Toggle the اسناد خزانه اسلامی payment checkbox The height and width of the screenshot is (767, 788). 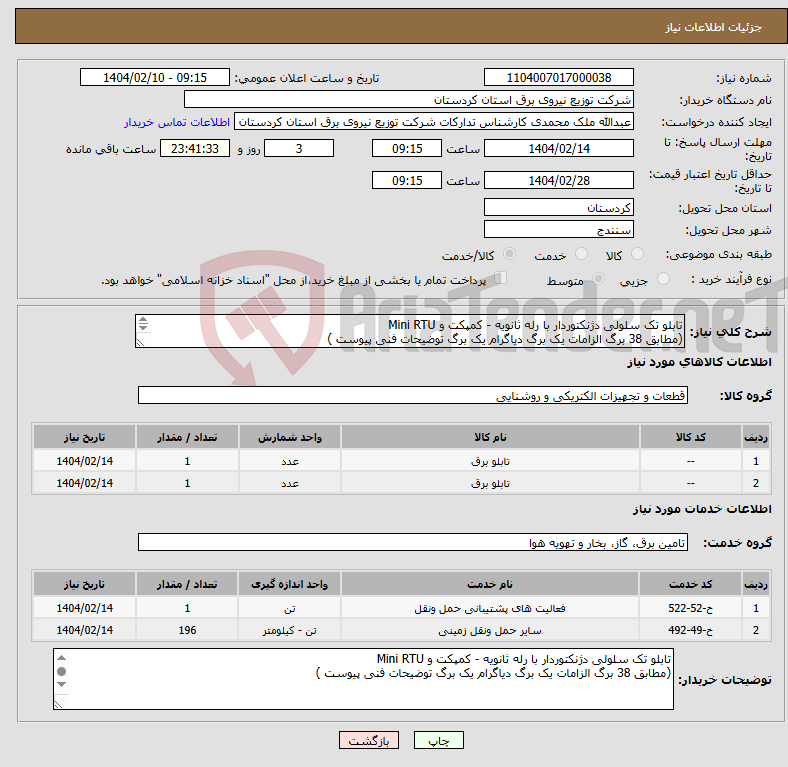point(501,278)
